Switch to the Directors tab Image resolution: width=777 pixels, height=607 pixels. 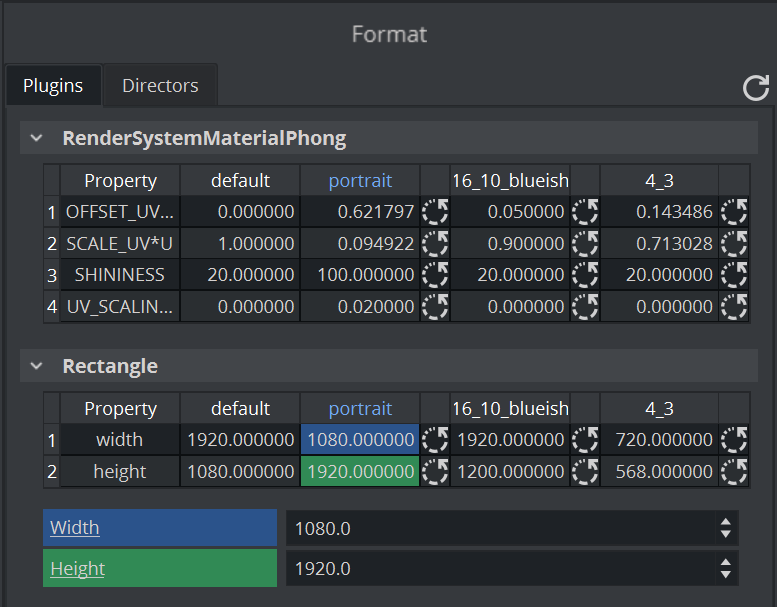[x=160, y=86]
